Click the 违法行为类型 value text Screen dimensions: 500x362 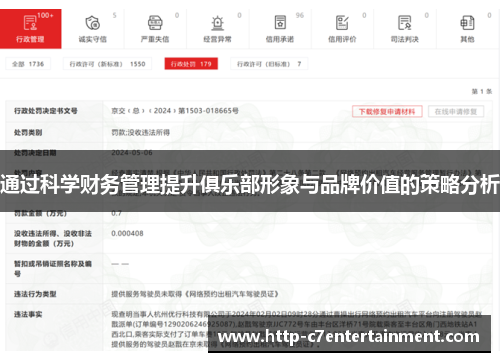195,294
